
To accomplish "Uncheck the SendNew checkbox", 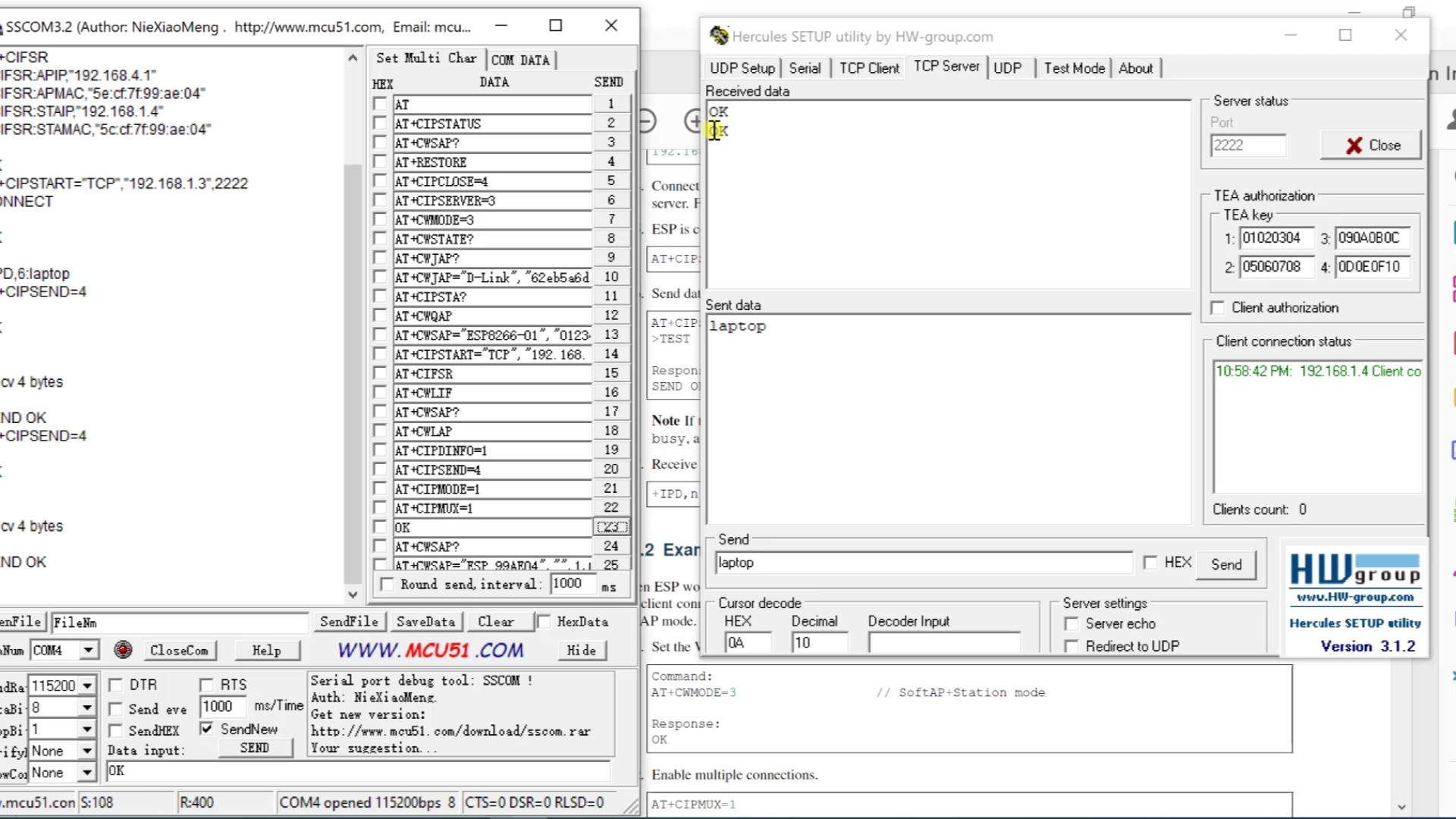I will click(206, 729).
